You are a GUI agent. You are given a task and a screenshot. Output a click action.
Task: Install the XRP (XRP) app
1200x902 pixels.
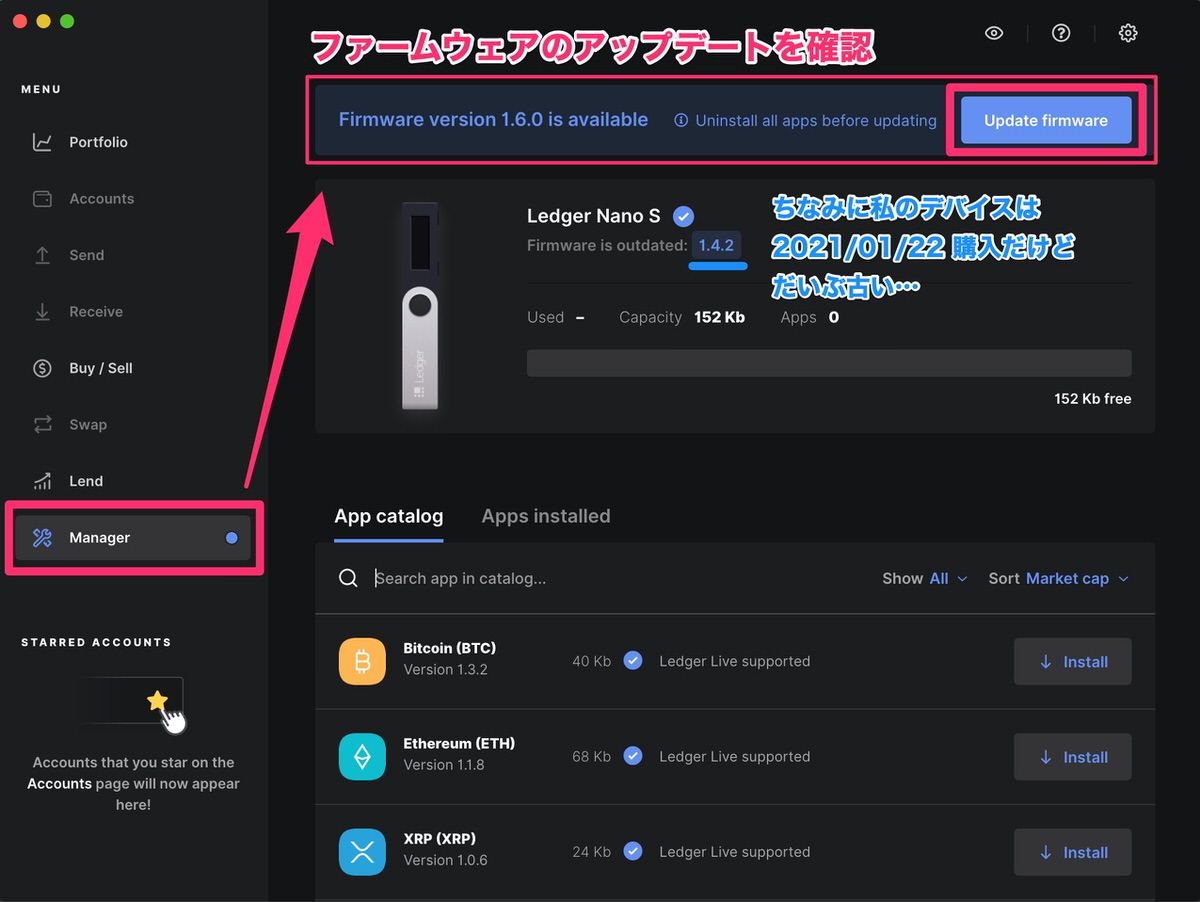[x=1073, y=852]
